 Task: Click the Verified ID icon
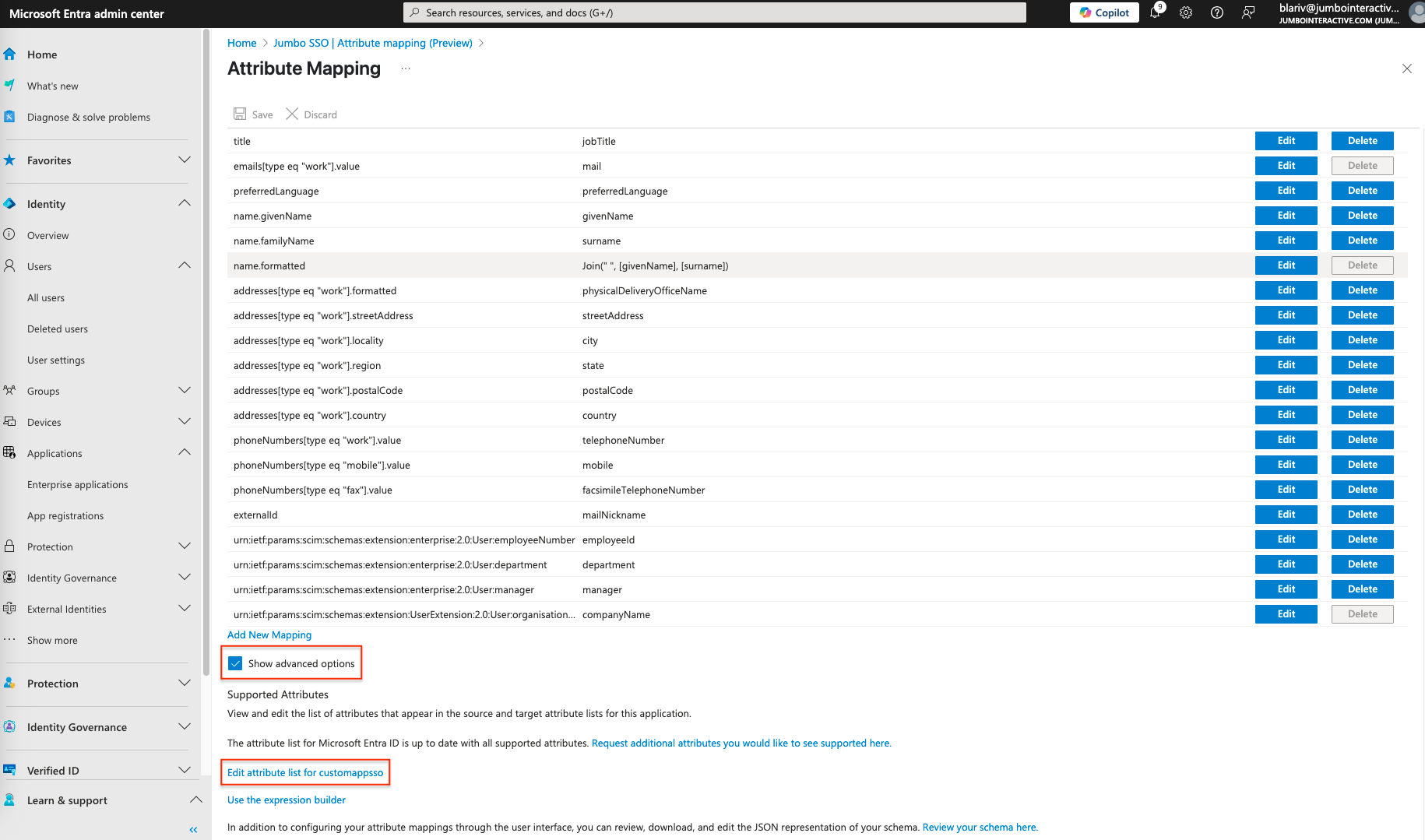point(9,770)
